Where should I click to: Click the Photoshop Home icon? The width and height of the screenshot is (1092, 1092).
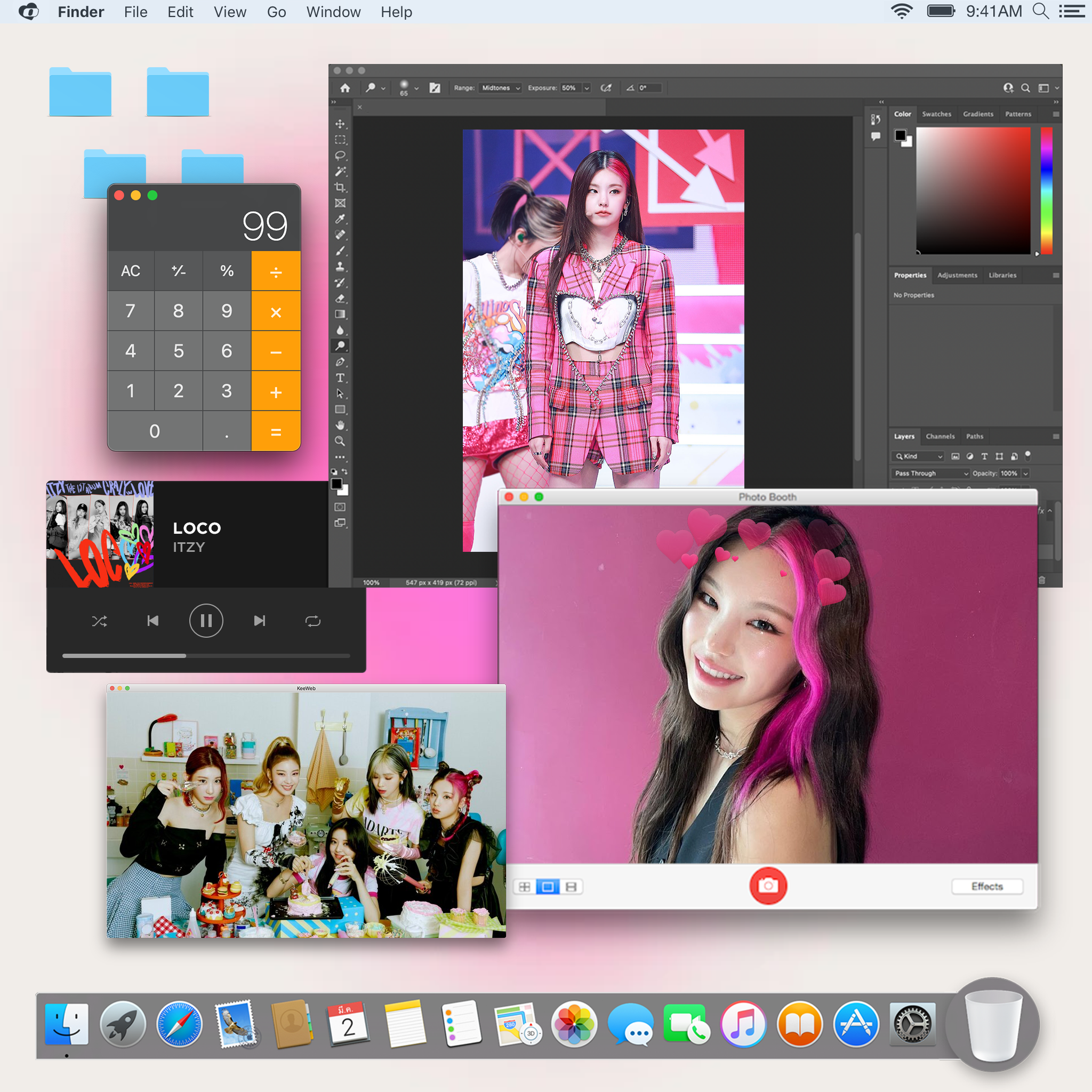(x=345, y=88)
